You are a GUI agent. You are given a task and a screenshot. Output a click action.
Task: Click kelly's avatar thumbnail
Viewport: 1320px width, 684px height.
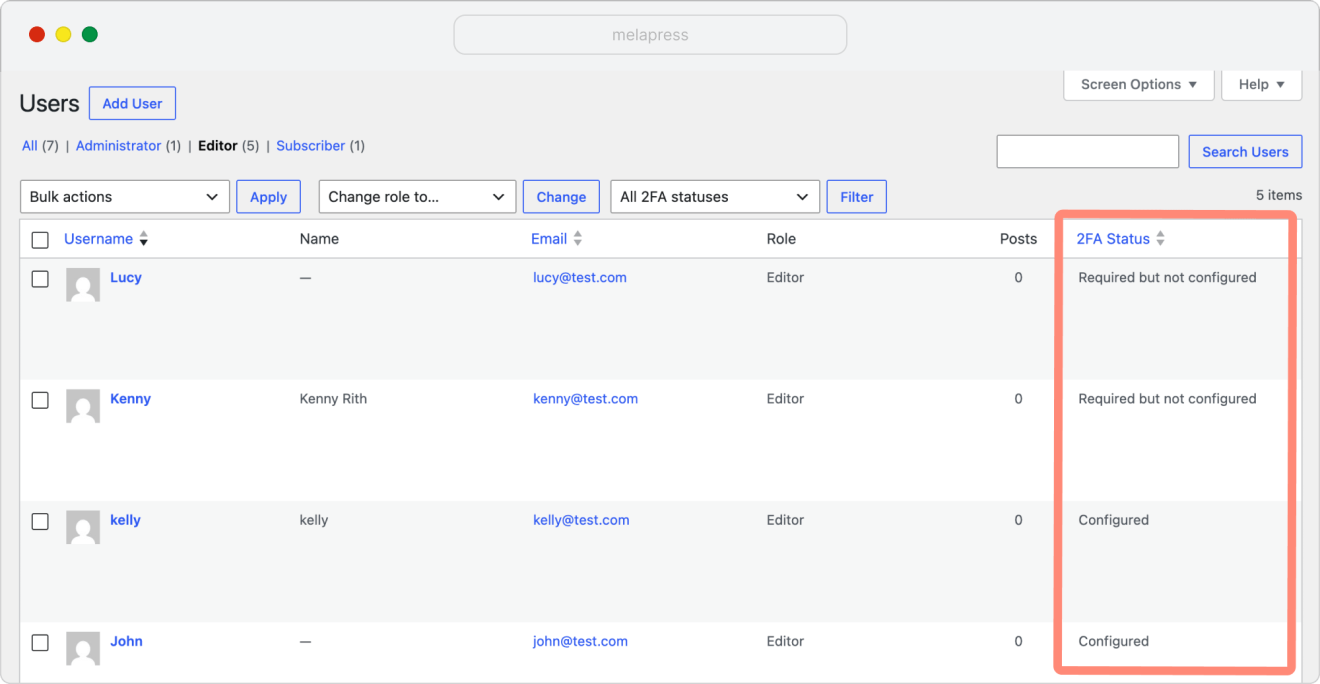pyautogui.click(x=83, y=527)
